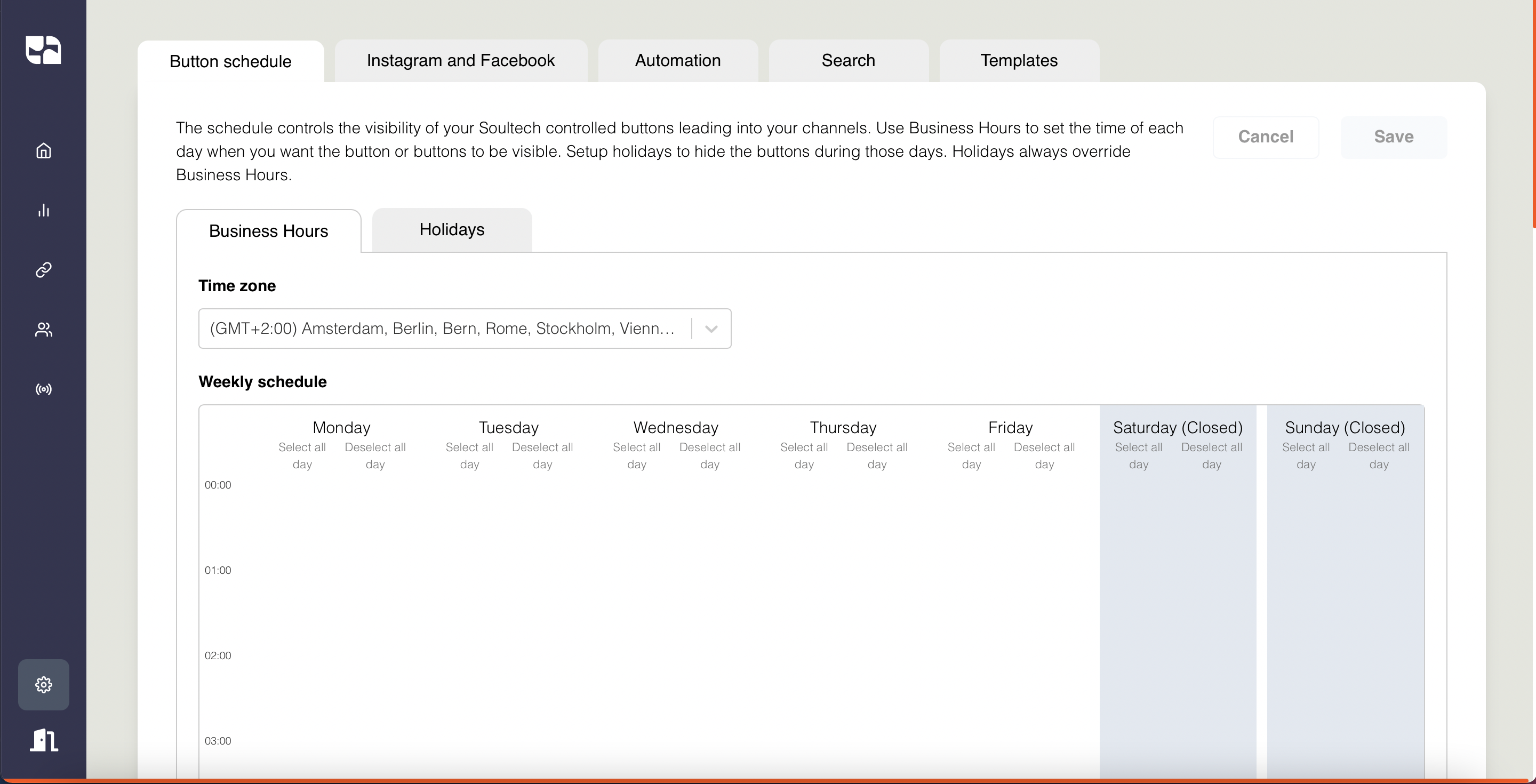Open the users icon in sidebar
This screenshot has height=784, width=1536.
click(44, 330)
